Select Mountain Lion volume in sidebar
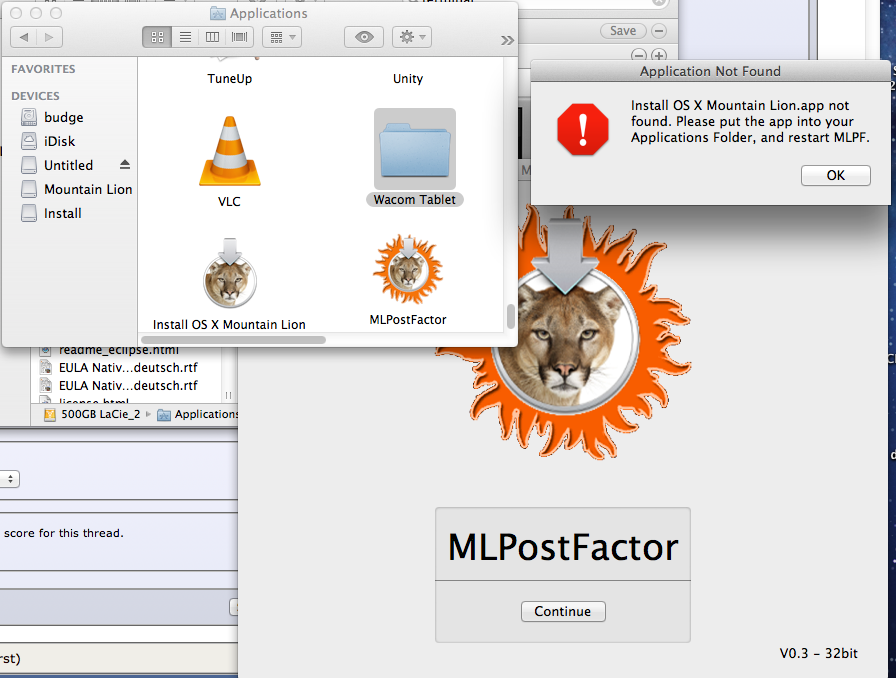896x678 pixels. pos(88,189)
